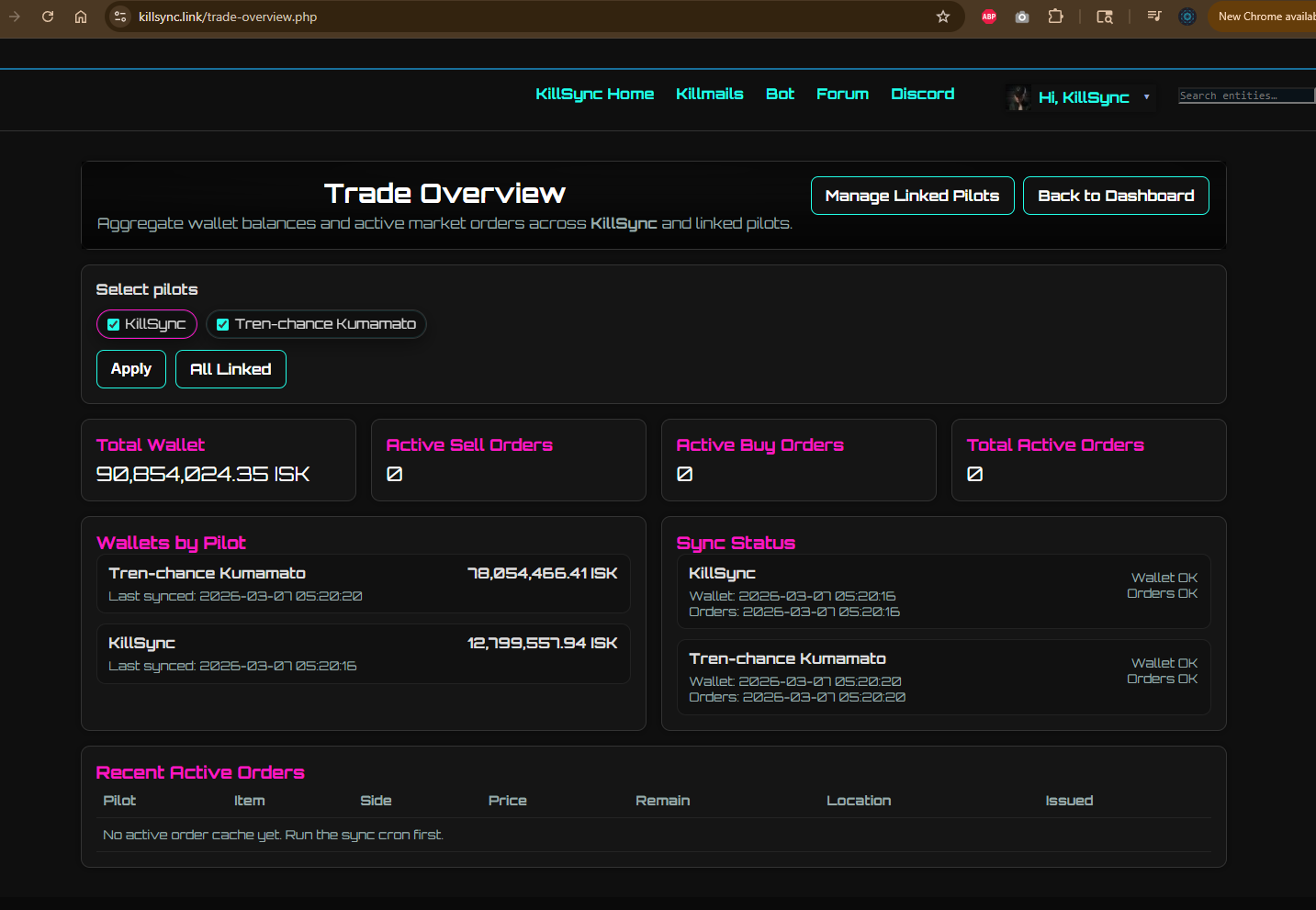Click the site information icon in address bar
The image size is (1316, 910).
click(120, 17)
